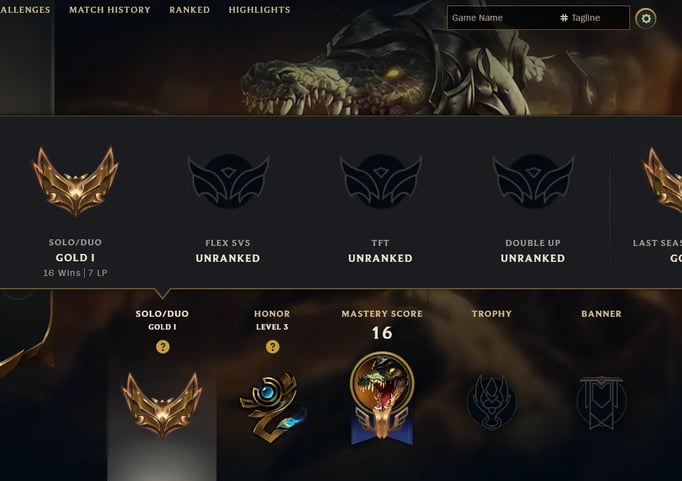Click the empty Trophy slot icon
The width and height of the screenshot is (682, 481).
491,402
